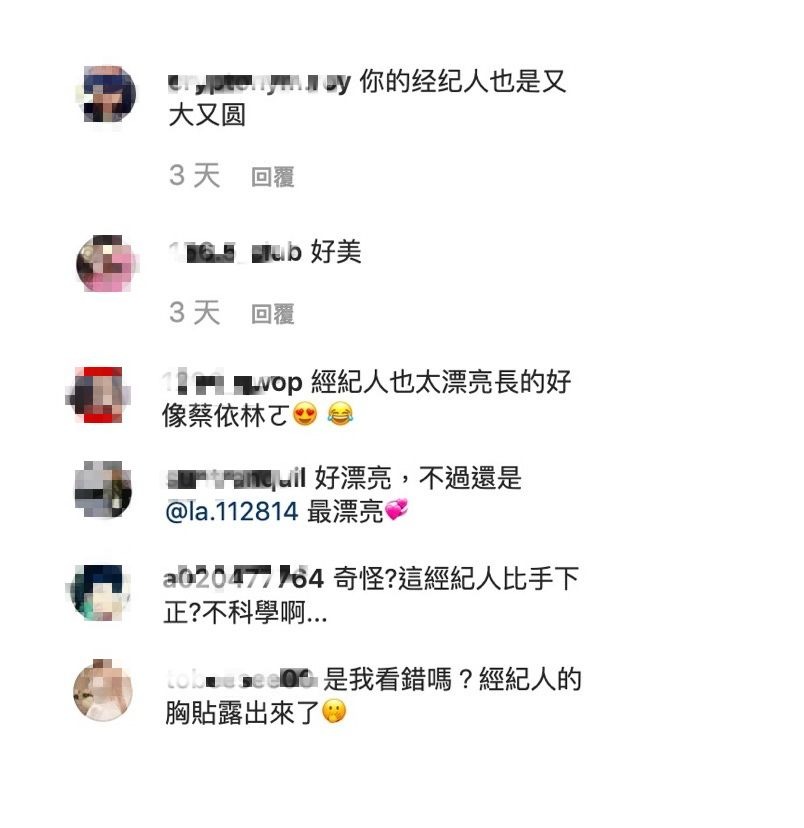Image resolution: width=804 pixels, height=828 pixels.
Task: Click the laughing-tears emoji in third comment
Action: tap(340, 414)
